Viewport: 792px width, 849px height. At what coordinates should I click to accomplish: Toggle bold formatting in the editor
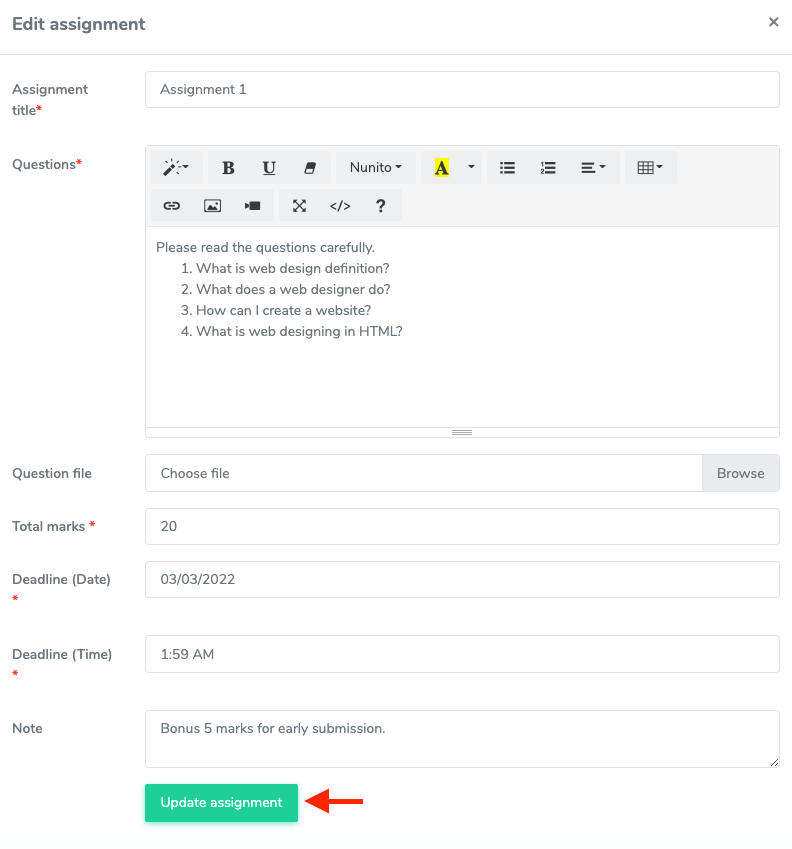tap(228, 167)
